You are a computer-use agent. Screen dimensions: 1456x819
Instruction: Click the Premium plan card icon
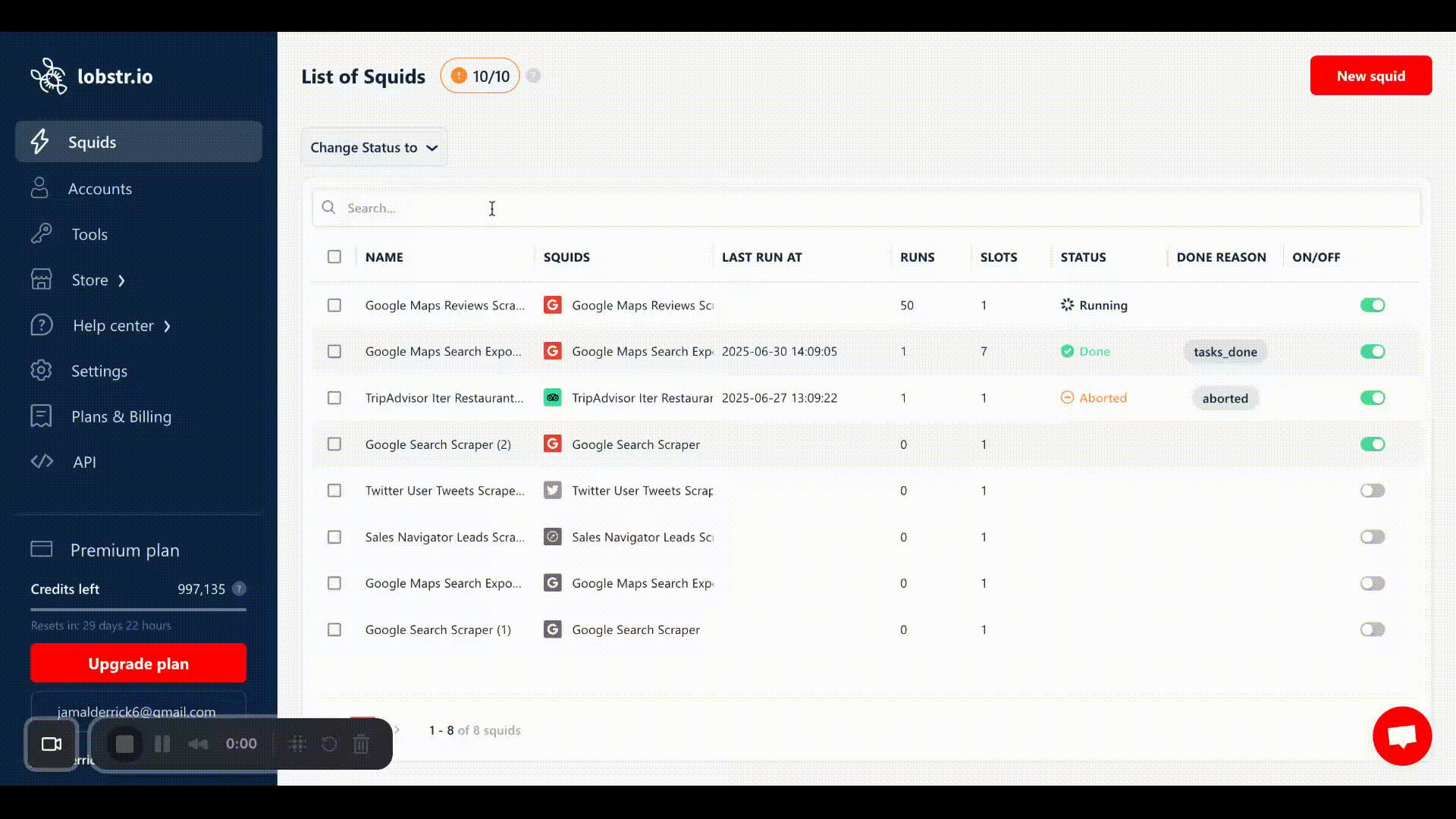42,549
